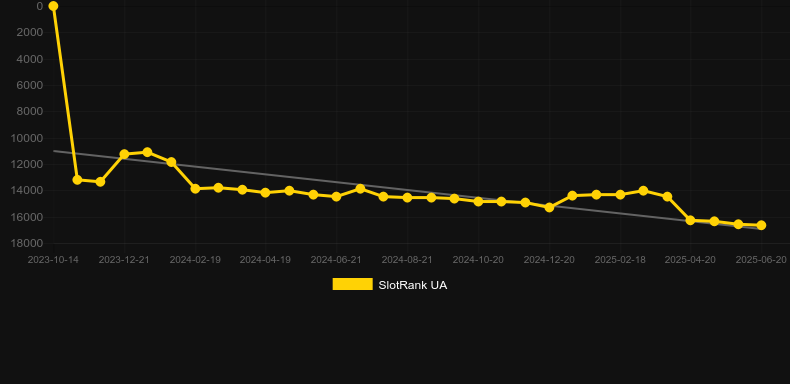Click the 2025-06-20 x-axis date label

(761, 260)
